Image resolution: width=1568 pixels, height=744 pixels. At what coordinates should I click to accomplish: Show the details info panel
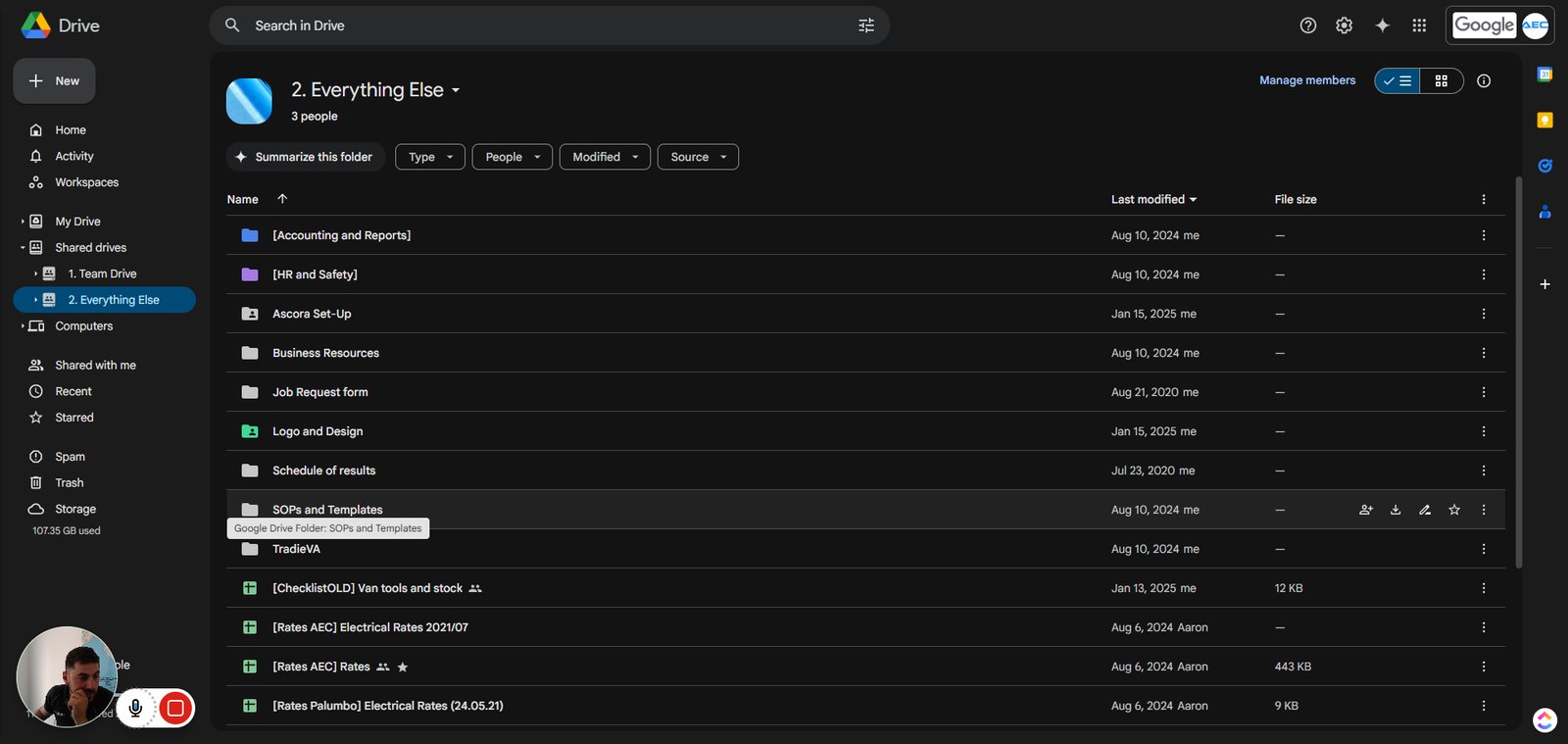(x=1484, y=80)
